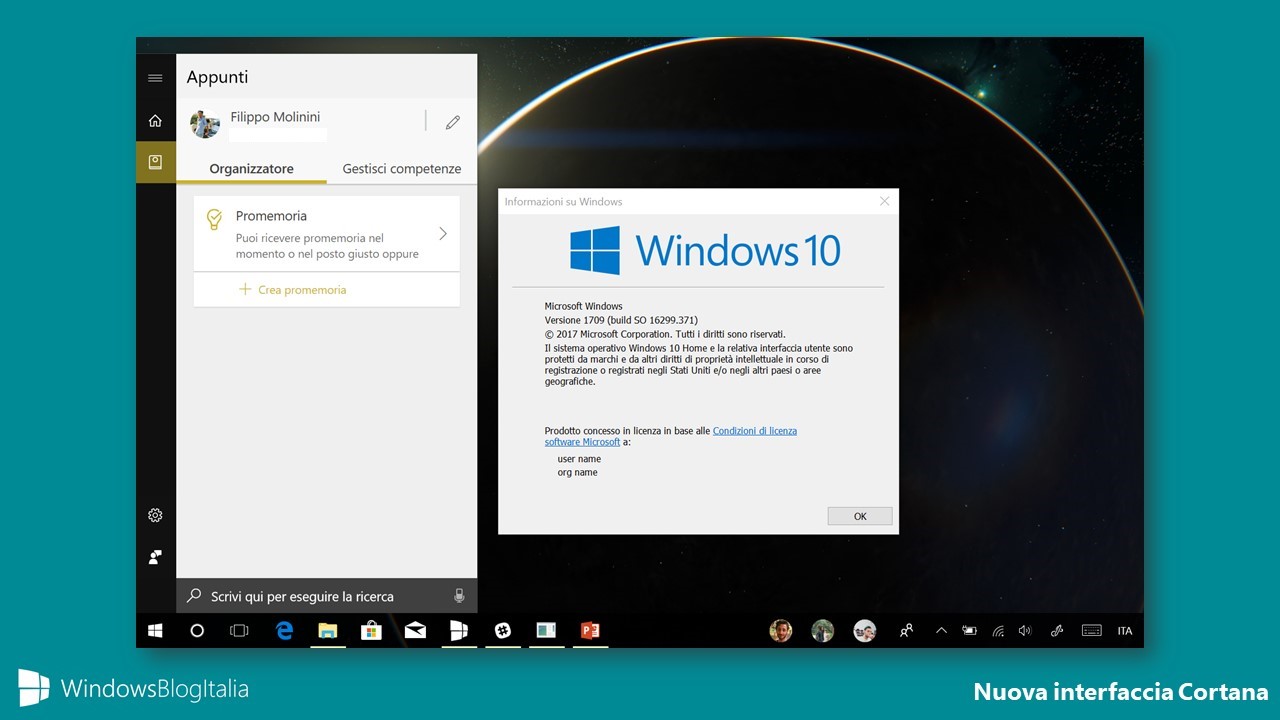The image size is (1280, 720).
Task: Open Microsoft Store from taskbar
Action: pyautogui.click(x=371, y=631)
